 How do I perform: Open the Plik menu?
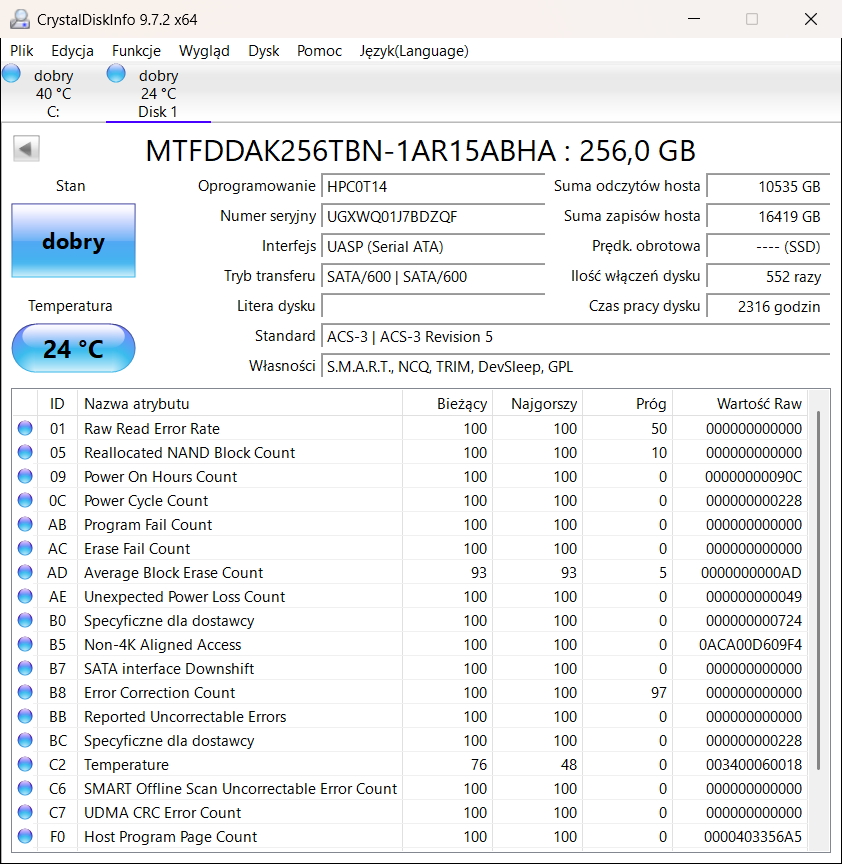21,51
